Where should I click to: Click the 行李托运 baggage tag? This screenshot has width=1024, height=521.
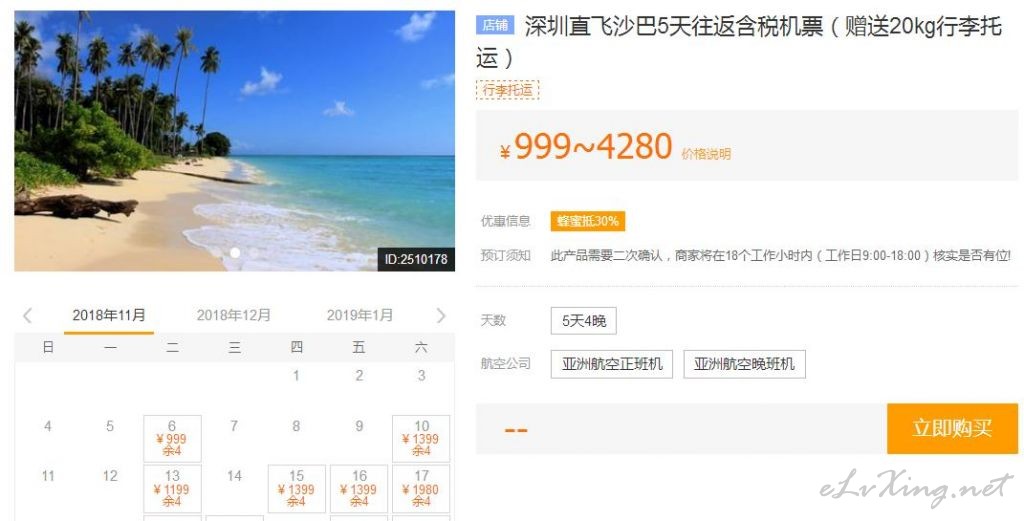coord(507,89)
